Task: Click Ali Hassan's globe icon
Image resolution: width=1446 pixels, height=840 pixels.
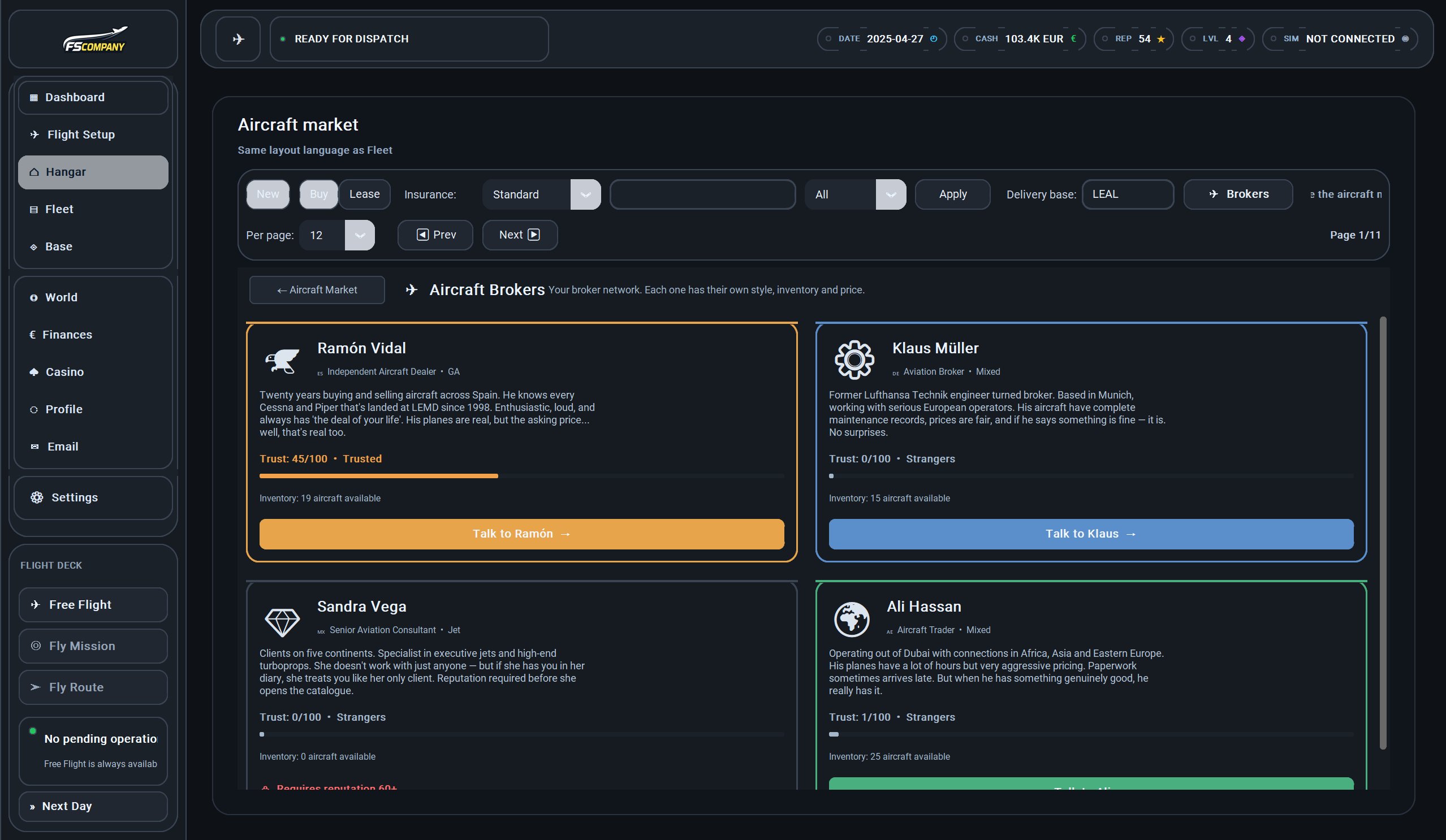Action: click(851, 619)
